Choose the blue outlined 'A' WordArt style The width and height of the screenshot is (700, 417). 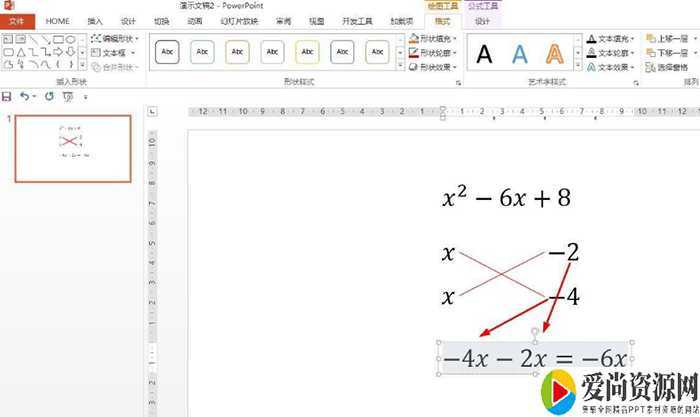[x=520, y=54]
